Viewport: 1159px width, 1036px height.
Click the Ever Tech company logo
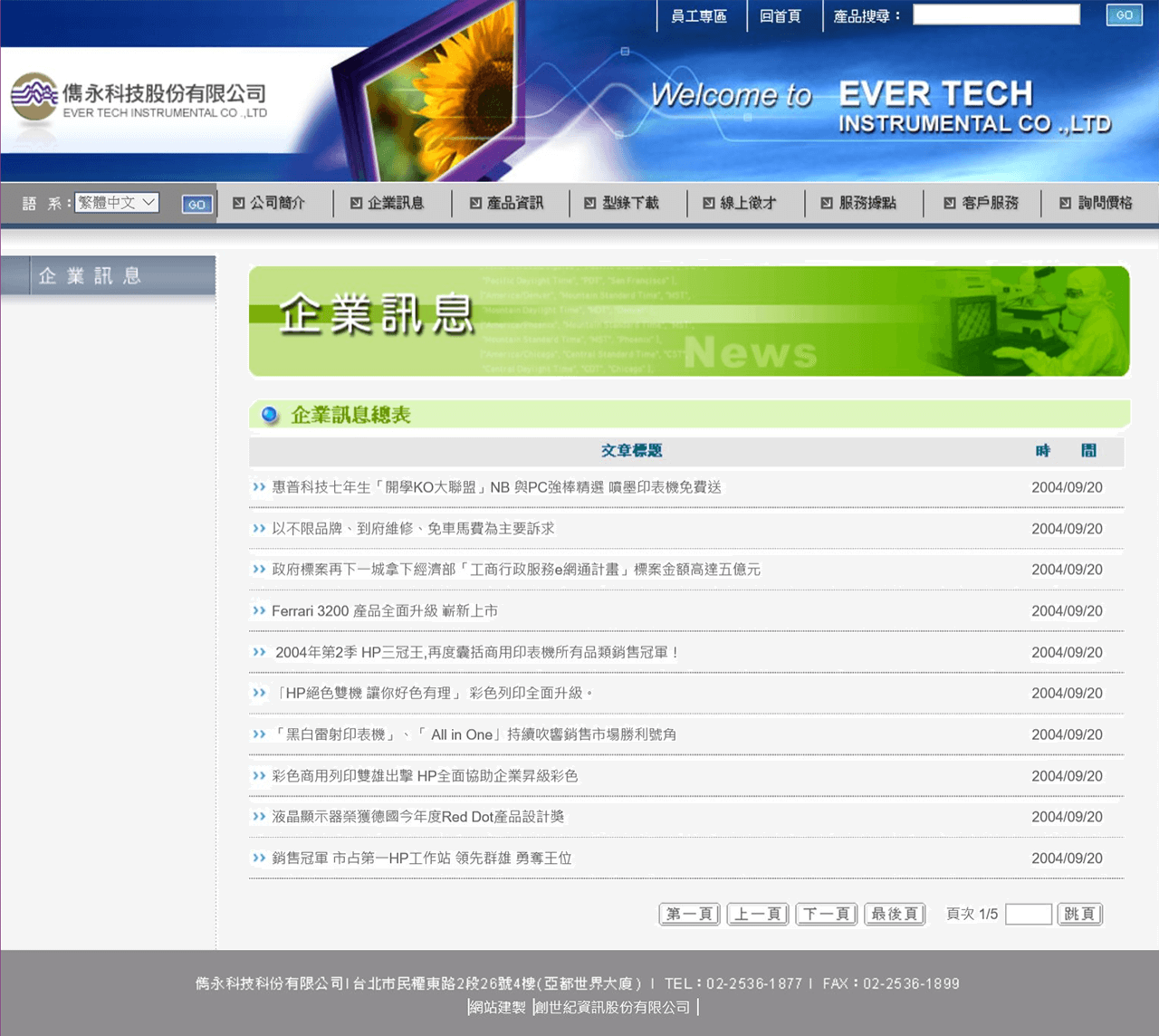pos(139,97)
